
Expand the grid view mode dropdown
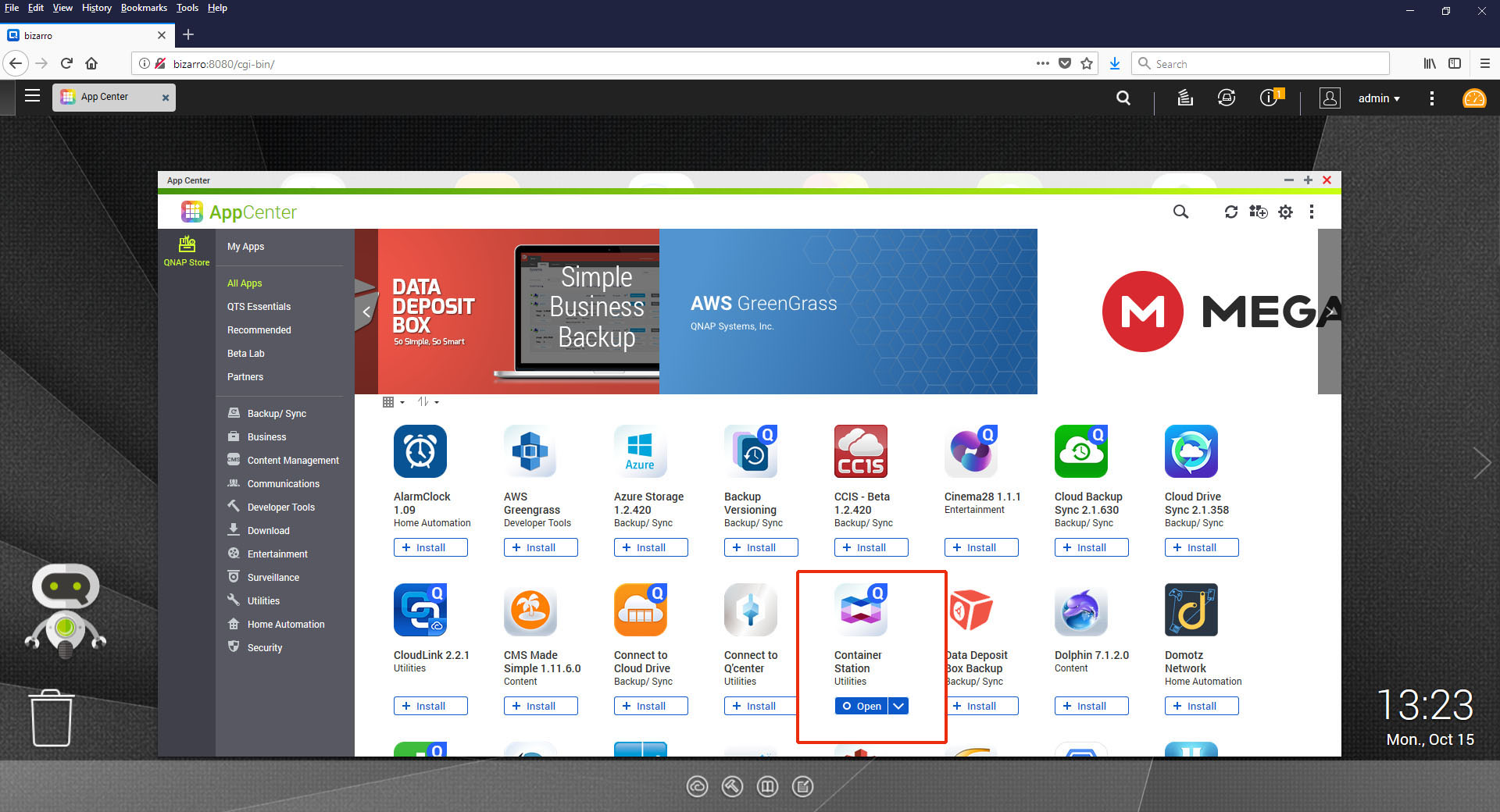394,402
